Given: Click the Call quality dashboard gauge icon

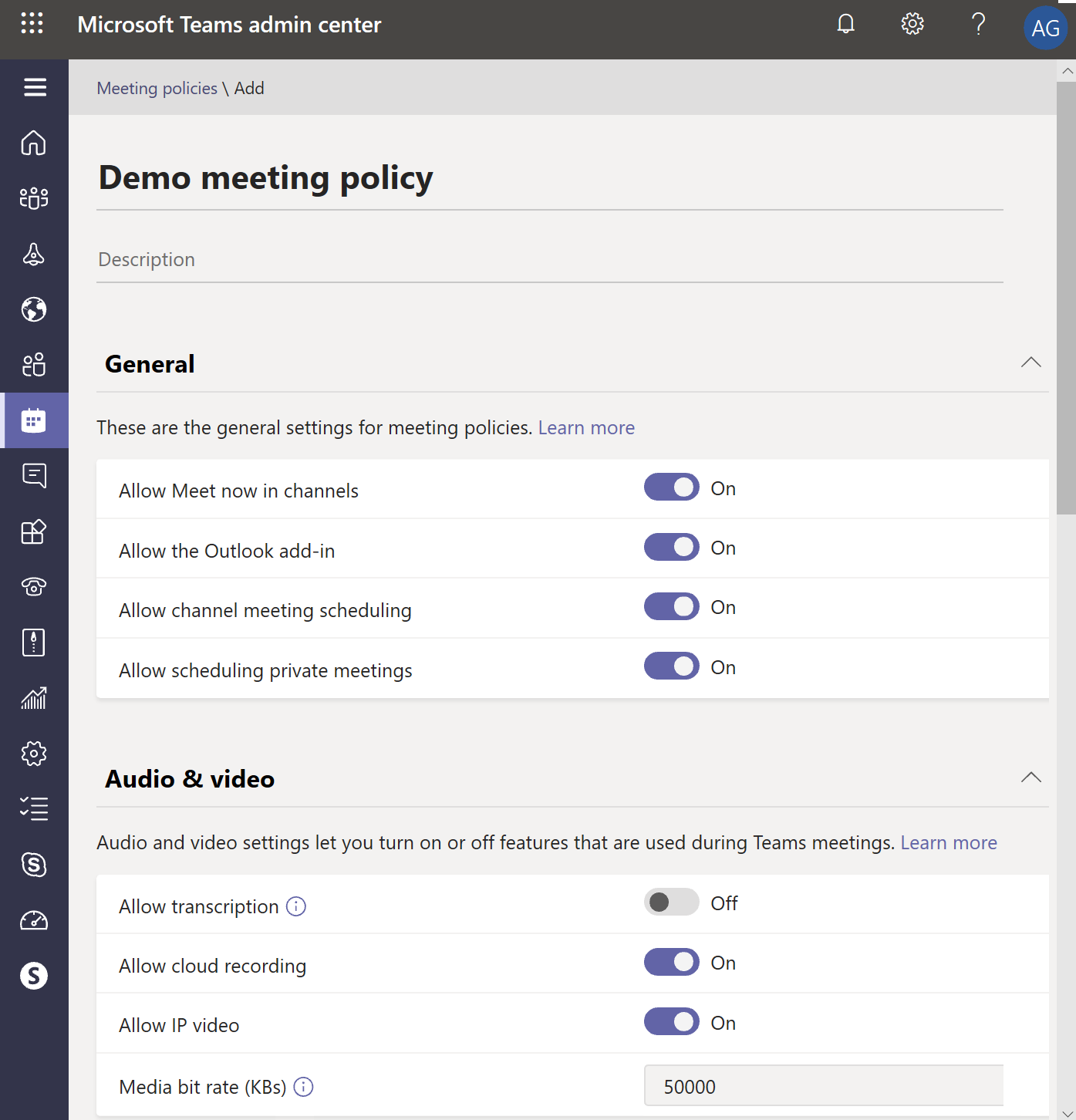Looking at the screenshot, I should [x=34, y=920].
